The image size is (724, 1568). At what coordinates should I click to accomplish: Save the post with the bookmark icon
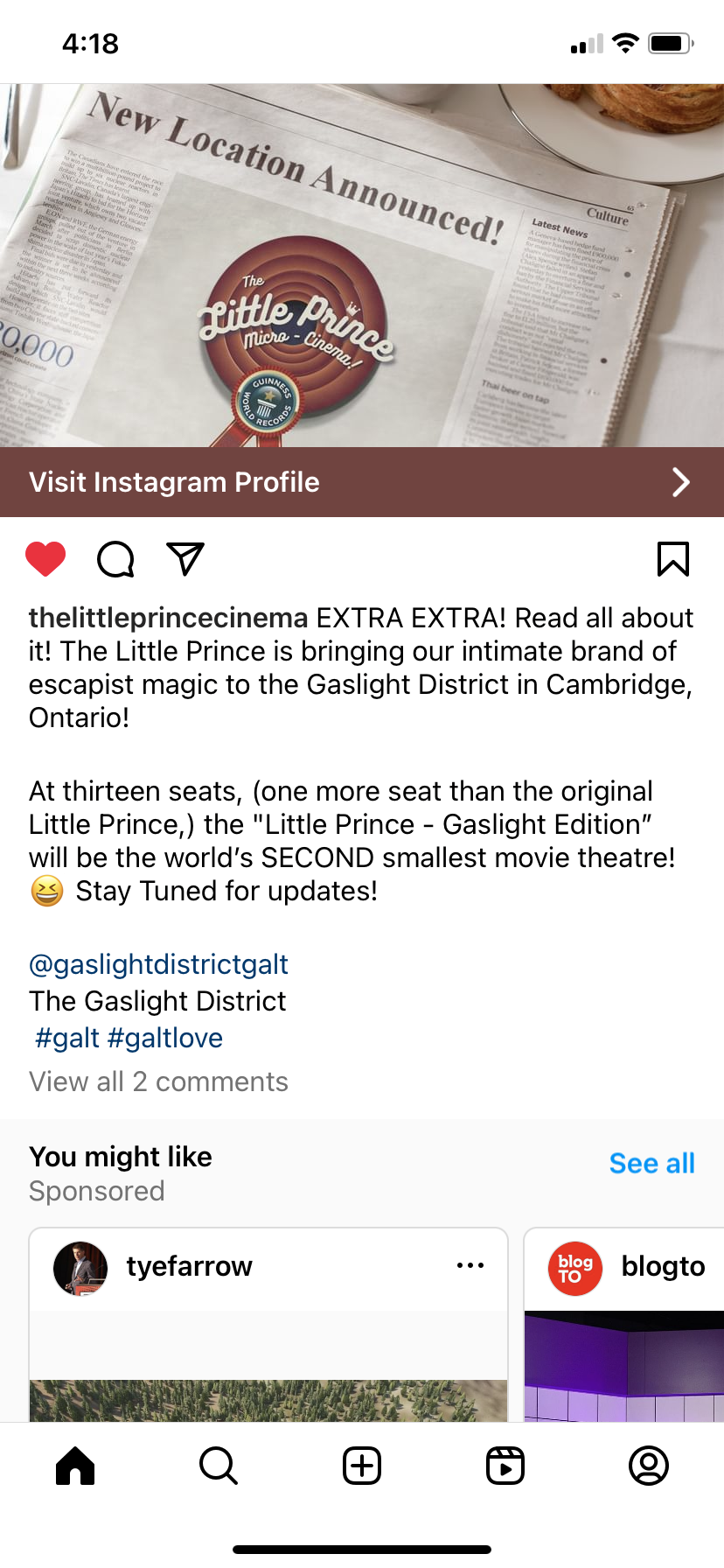click(x=672, y=559)
